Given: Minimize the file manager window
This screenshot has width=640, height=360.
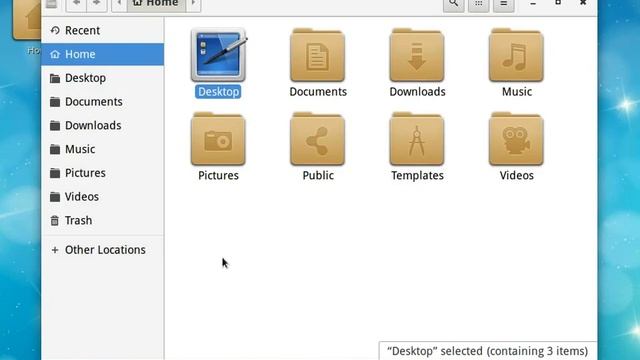Looking at the screenshot, I should 533,3.
